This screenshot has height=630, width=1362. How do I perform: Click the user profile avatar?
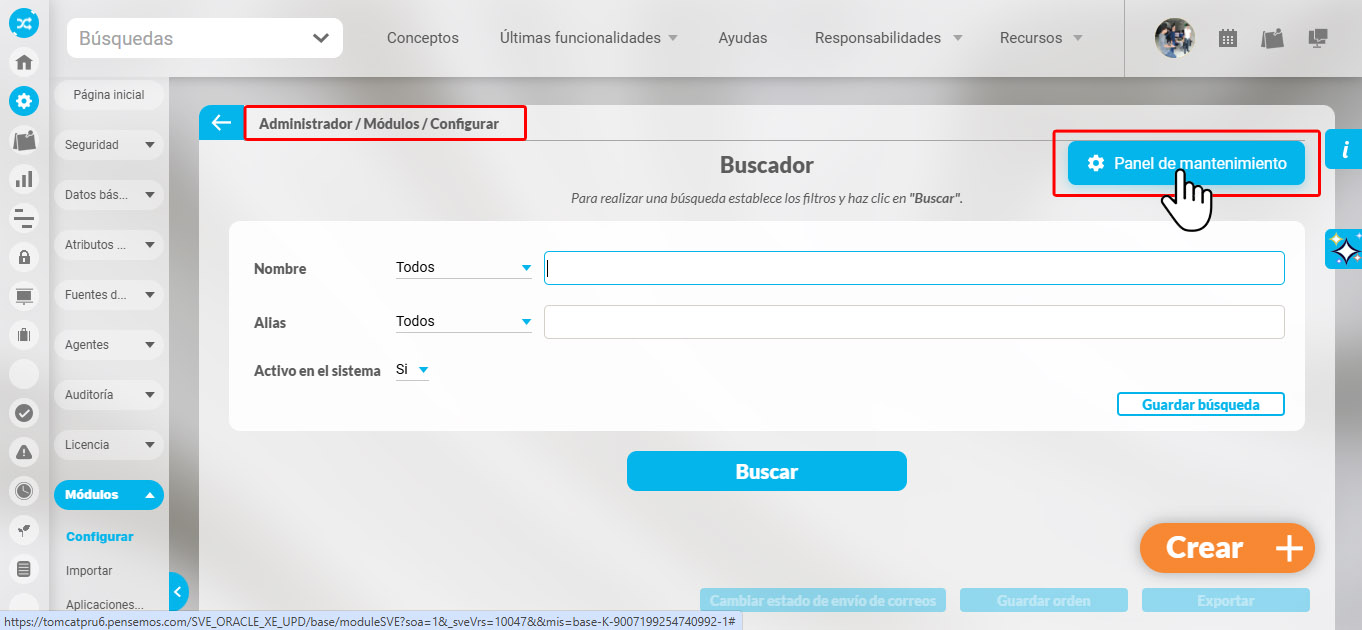pyautogui.click(x=1174, y=38)
